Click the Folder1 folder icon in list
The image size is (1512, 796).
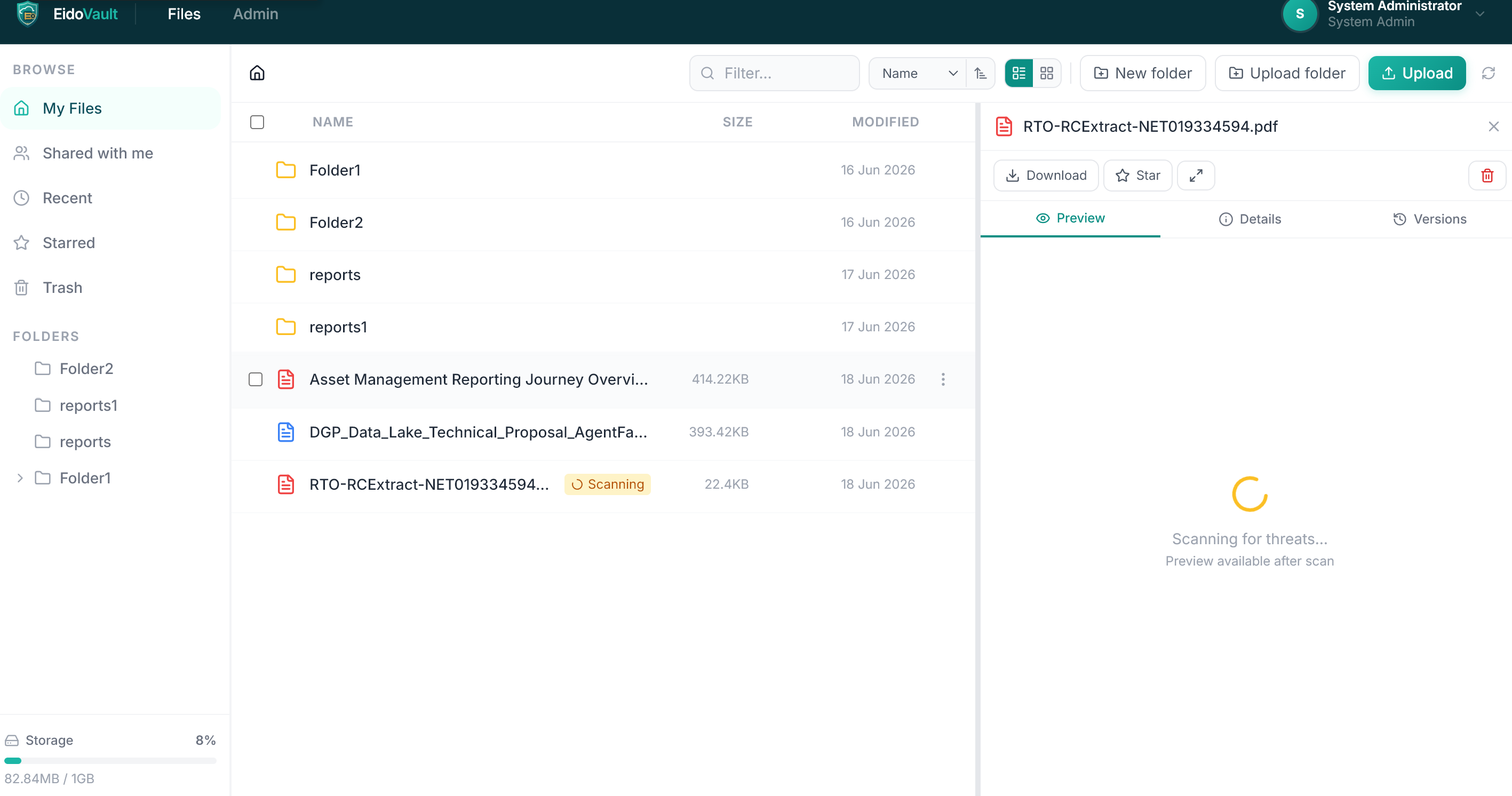point(286,170)
